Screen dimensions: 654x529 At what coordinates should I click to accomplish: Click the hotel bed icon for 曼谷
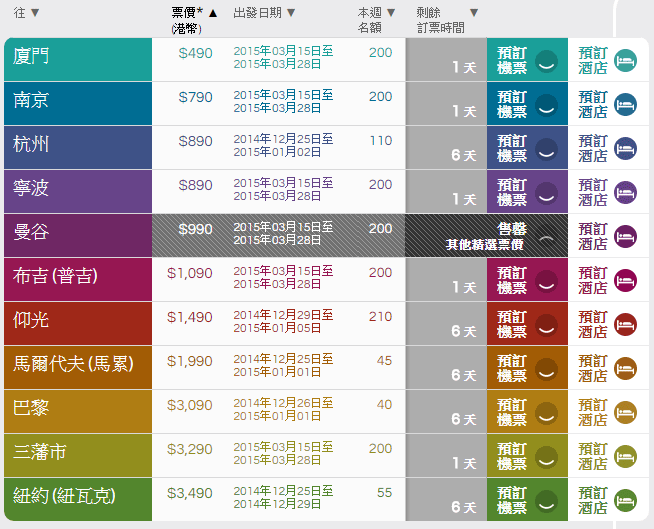(625, 237)
